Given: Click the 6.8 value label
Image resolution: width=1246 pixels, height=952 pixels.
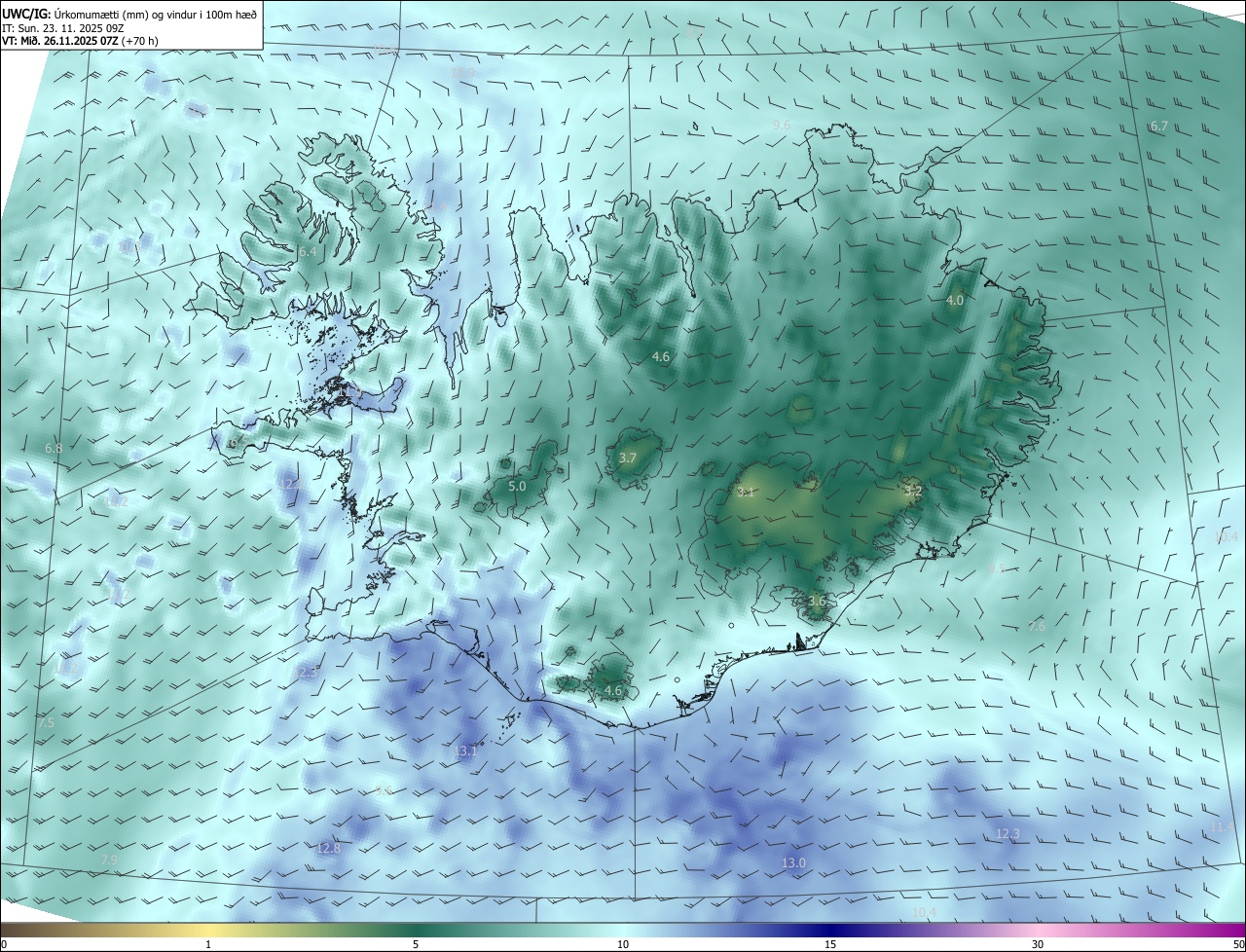Looking at the screenshot, I should tap(54, 449).
